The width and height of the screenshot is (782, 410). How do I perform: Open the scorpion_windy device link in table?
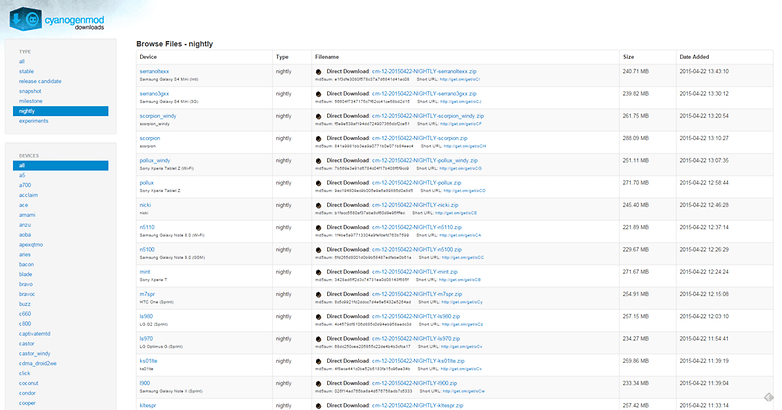coord(158,116)
